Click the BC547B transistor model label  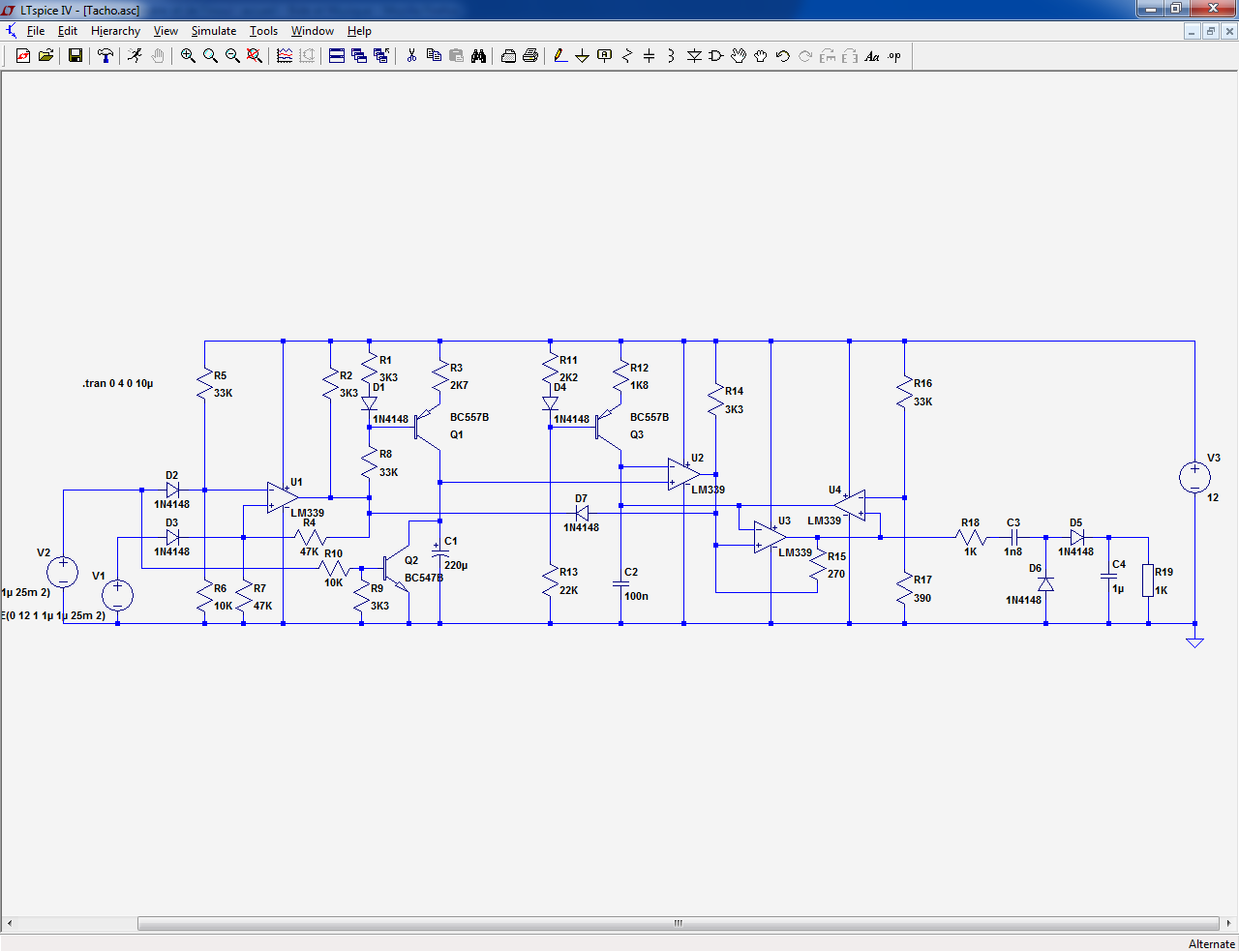(x=424, y=578)
